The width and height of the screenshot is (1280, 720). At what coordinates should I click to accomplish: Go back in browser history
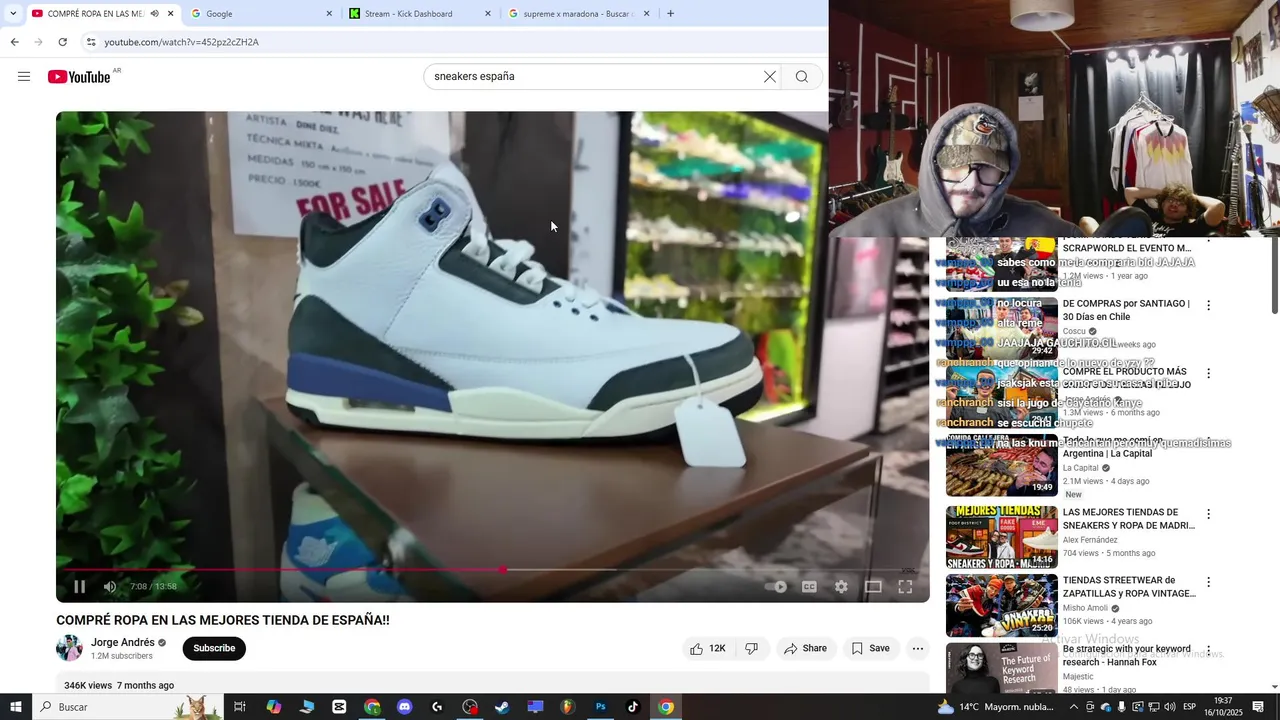point(14,42)
